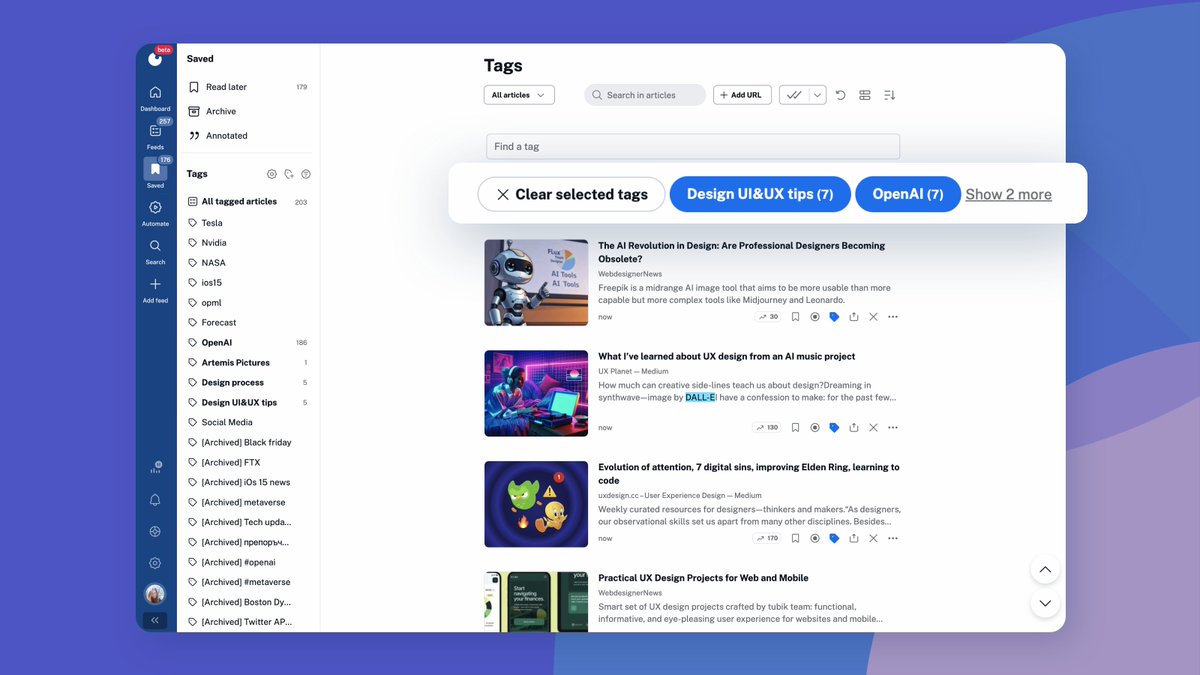This screenshot has height=675, width=1200.
Task: Open the mark-as-read dropdown arrow
Action: (x=817, y=95)
